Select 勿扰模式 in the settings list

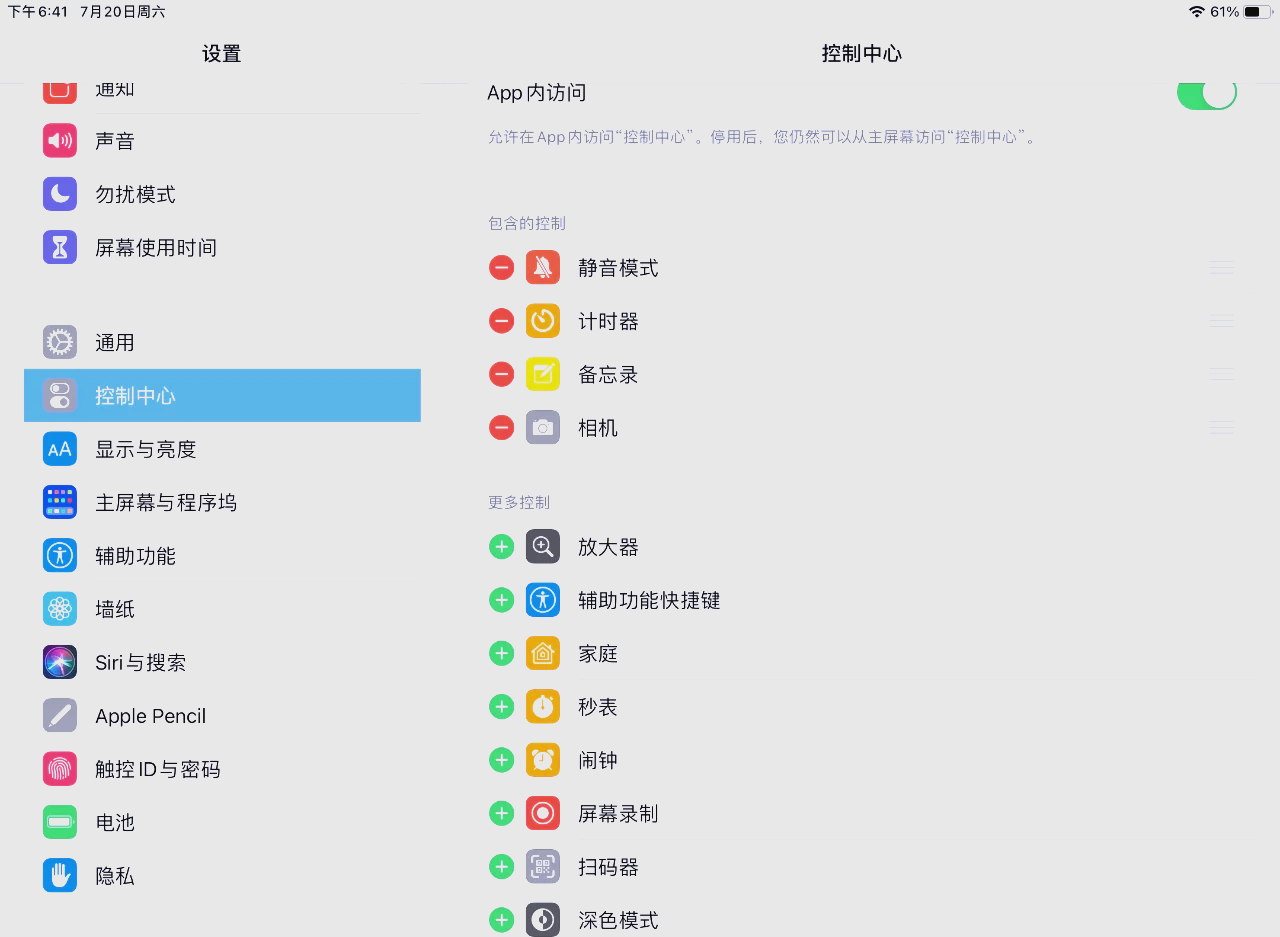[x=135, y=194]
